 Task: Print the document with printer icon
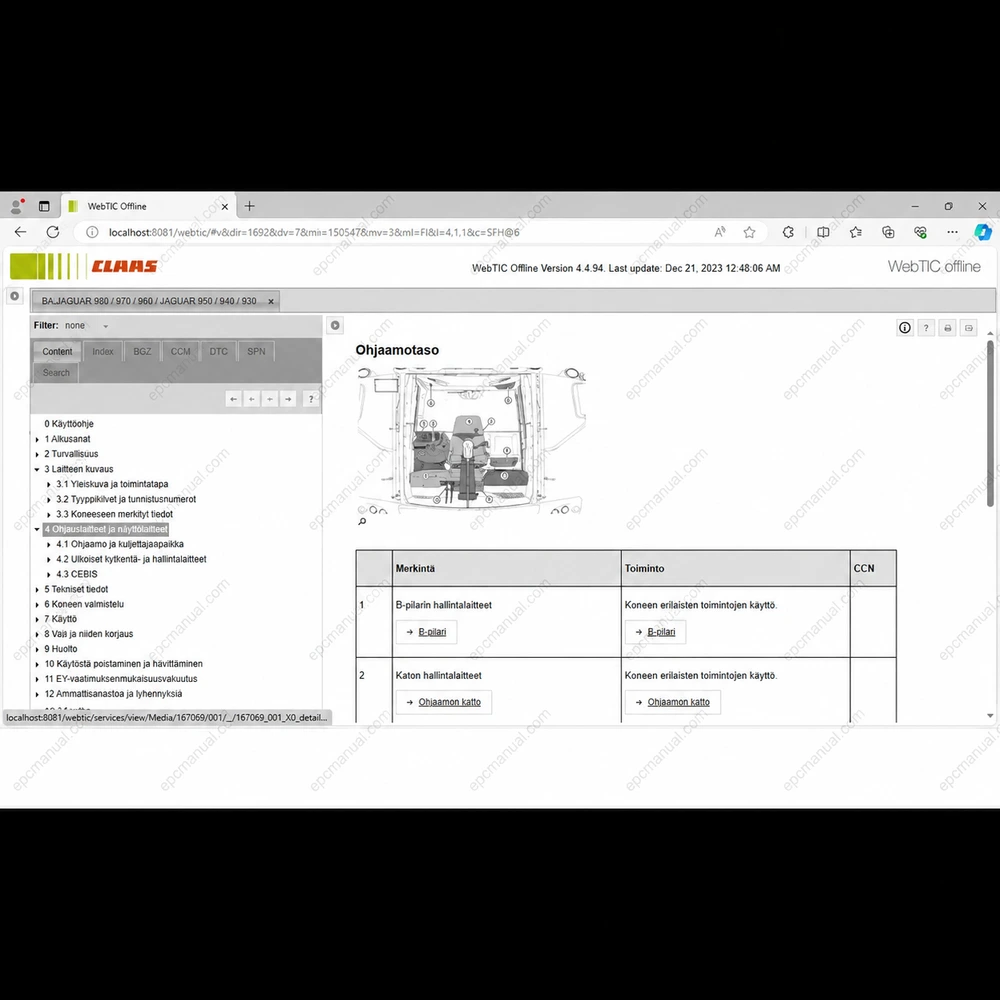pos(948,328)
